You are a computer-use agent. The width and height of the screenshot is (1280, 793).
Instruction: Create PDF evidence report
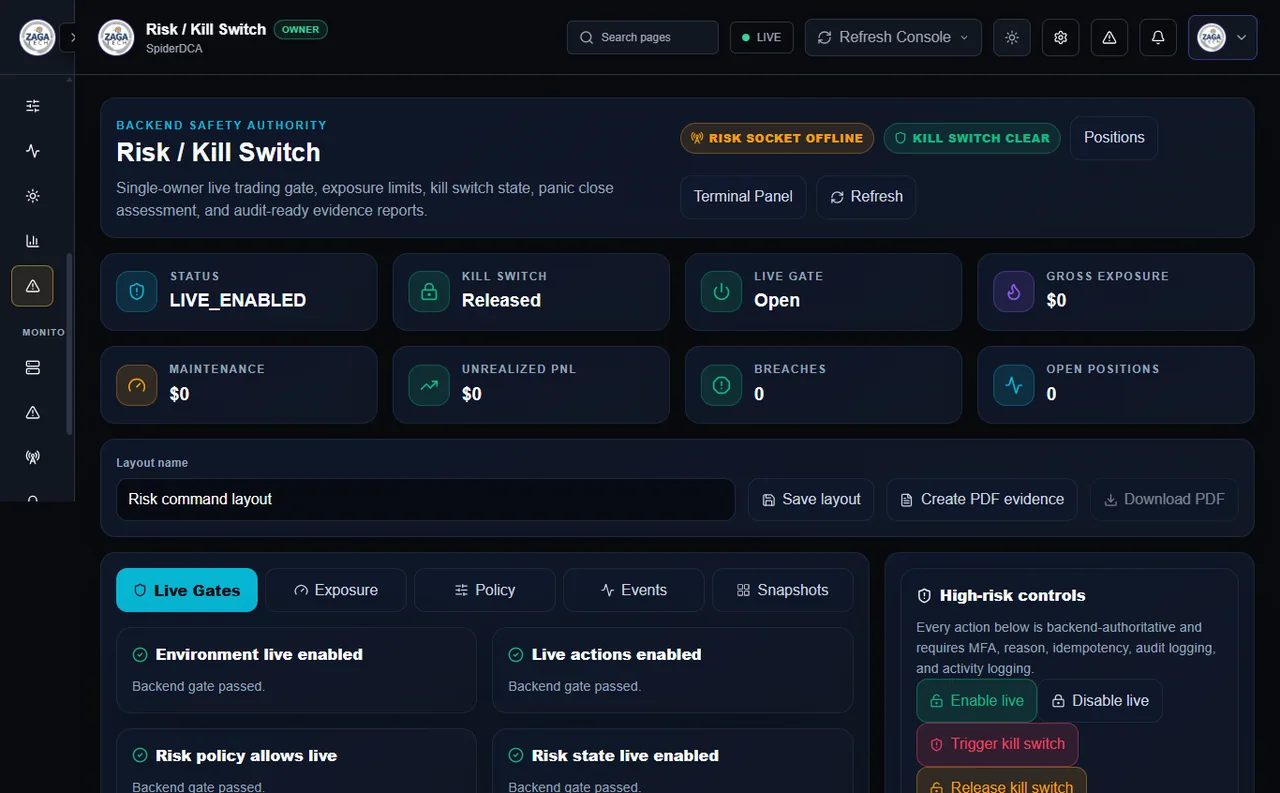(x=982, y=499)
